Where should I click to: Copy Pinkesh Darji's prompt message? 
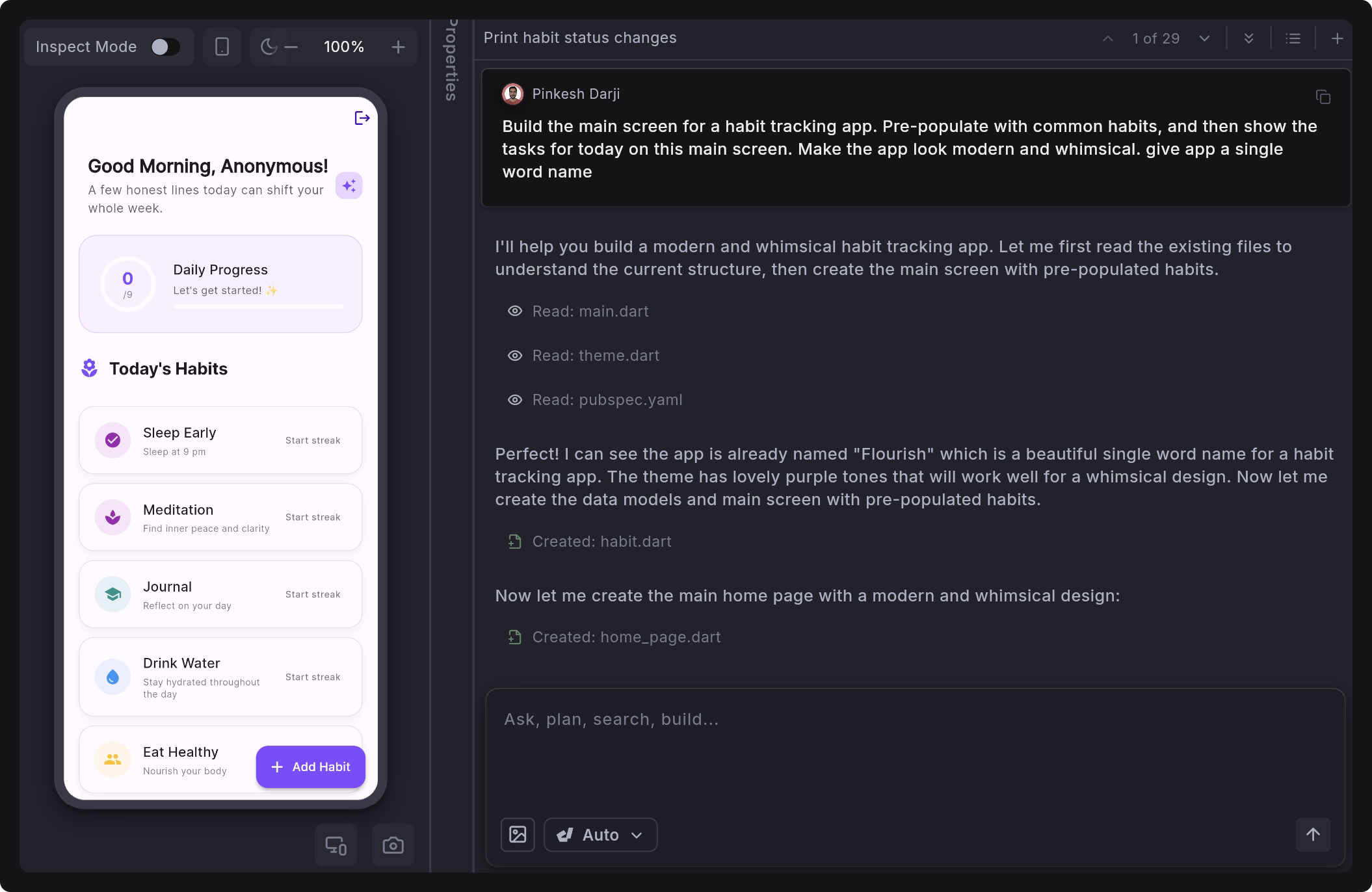pyautogui.click(x=1323, y=97)
